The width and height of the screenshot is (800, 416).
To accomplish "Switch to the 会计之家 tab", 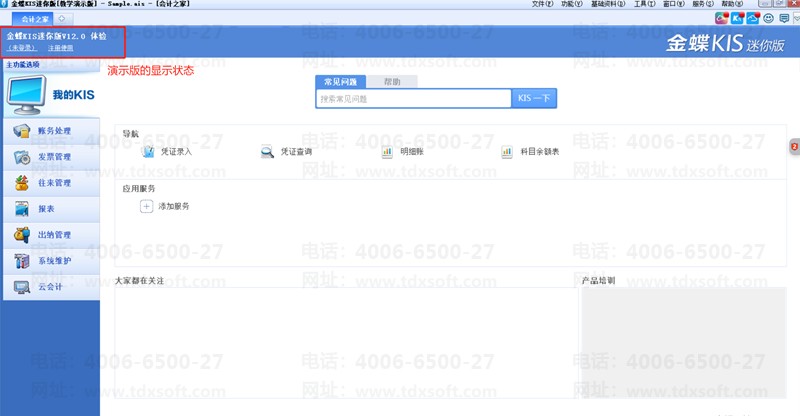I will [x=32, y=19].
